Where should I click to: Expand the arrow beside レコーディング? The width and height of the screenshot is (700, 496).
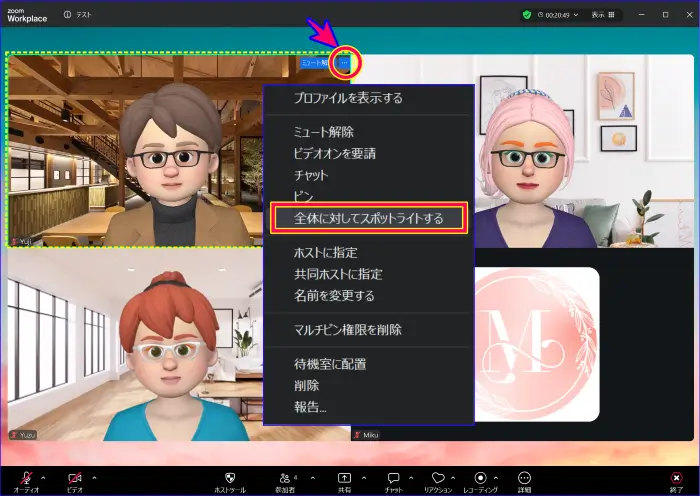click(496, 478)
